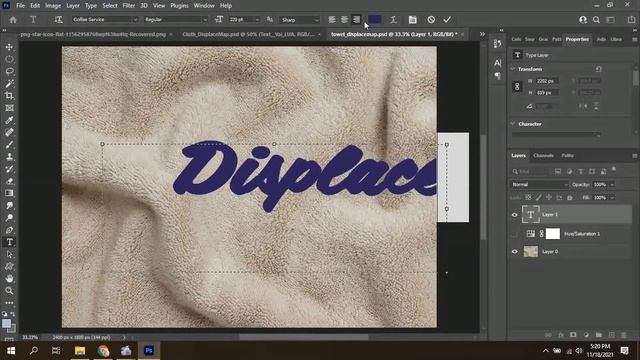Open the Filter menu
Screen dimensions: 640x360
[x=129, y=6]
